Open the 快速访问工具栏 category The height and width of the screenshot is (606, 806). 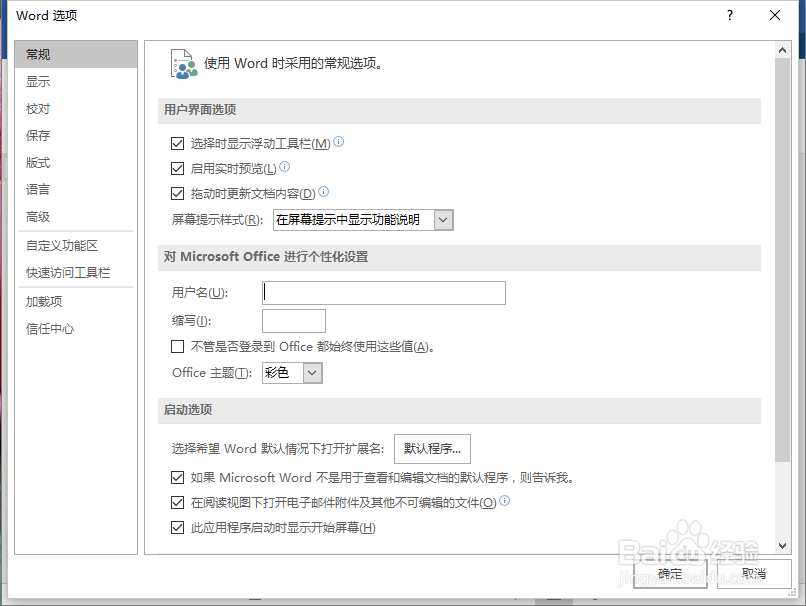[76, 273]
